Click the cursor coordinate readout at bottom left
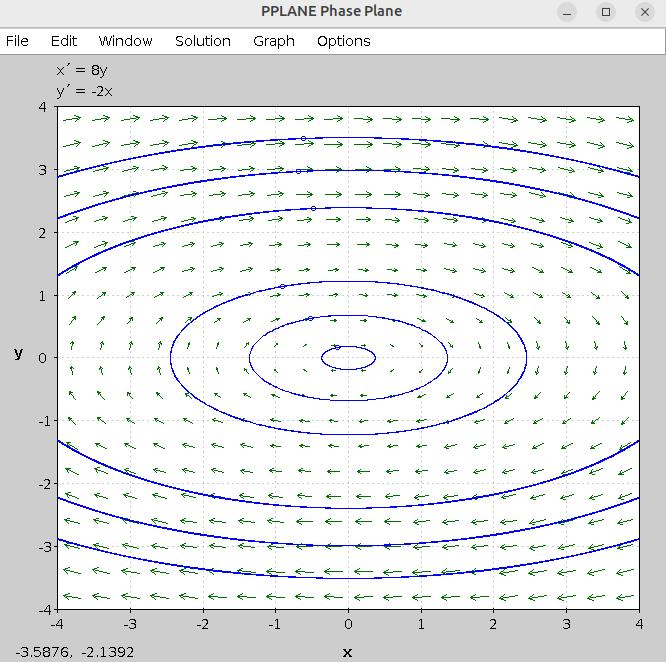 (x=75, y=652)
